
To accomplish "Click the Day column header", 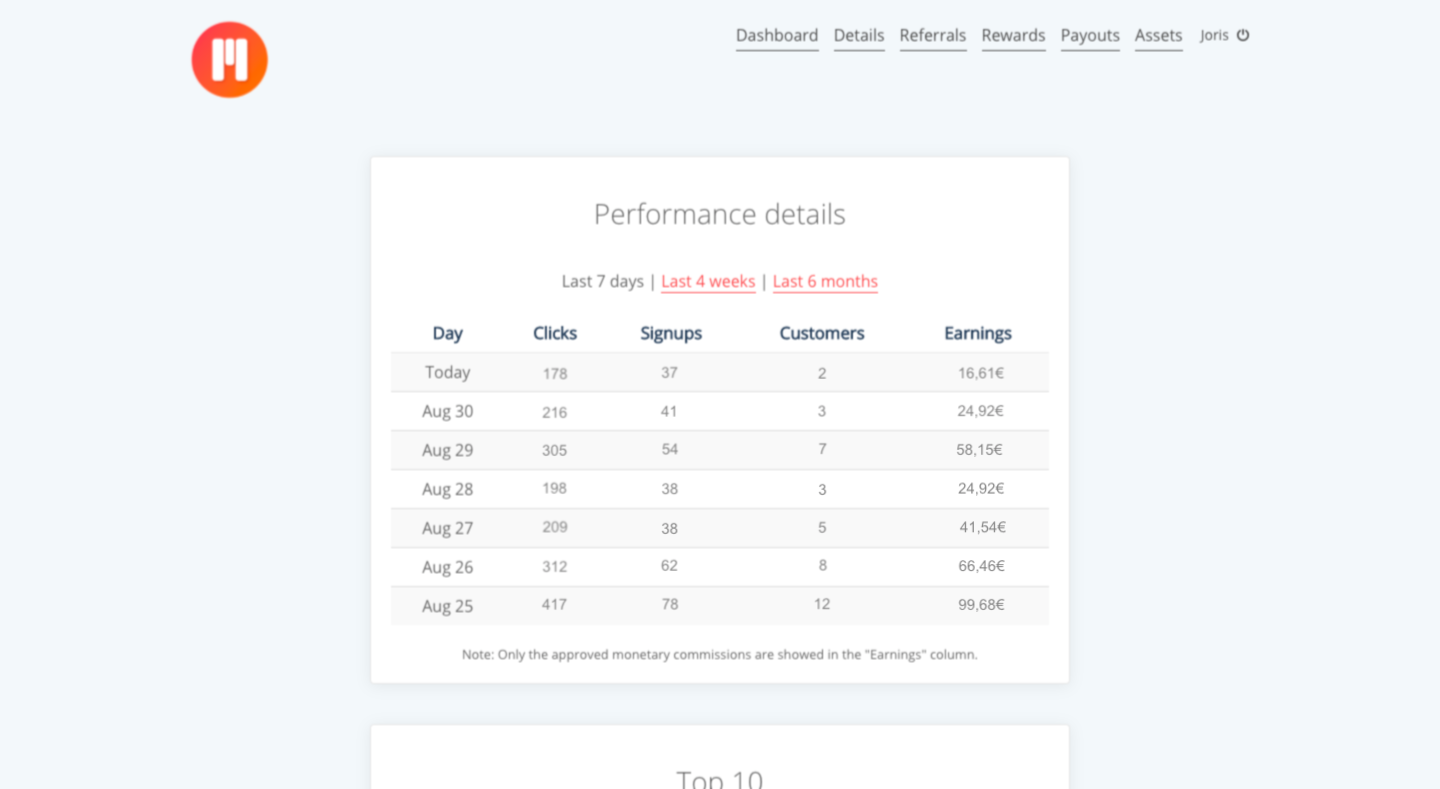I will [x=447, y=334].
